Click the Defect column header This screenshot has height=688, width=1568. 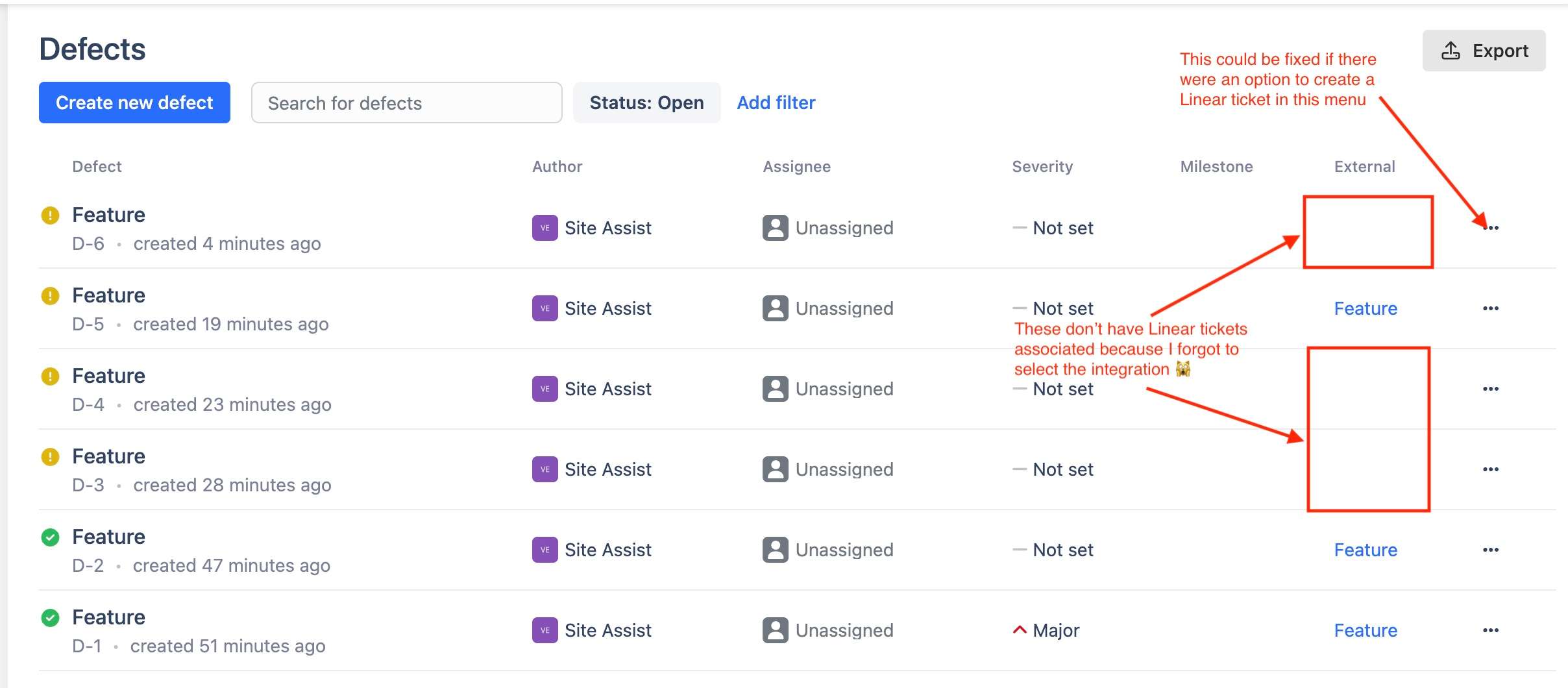pos(97,167)
